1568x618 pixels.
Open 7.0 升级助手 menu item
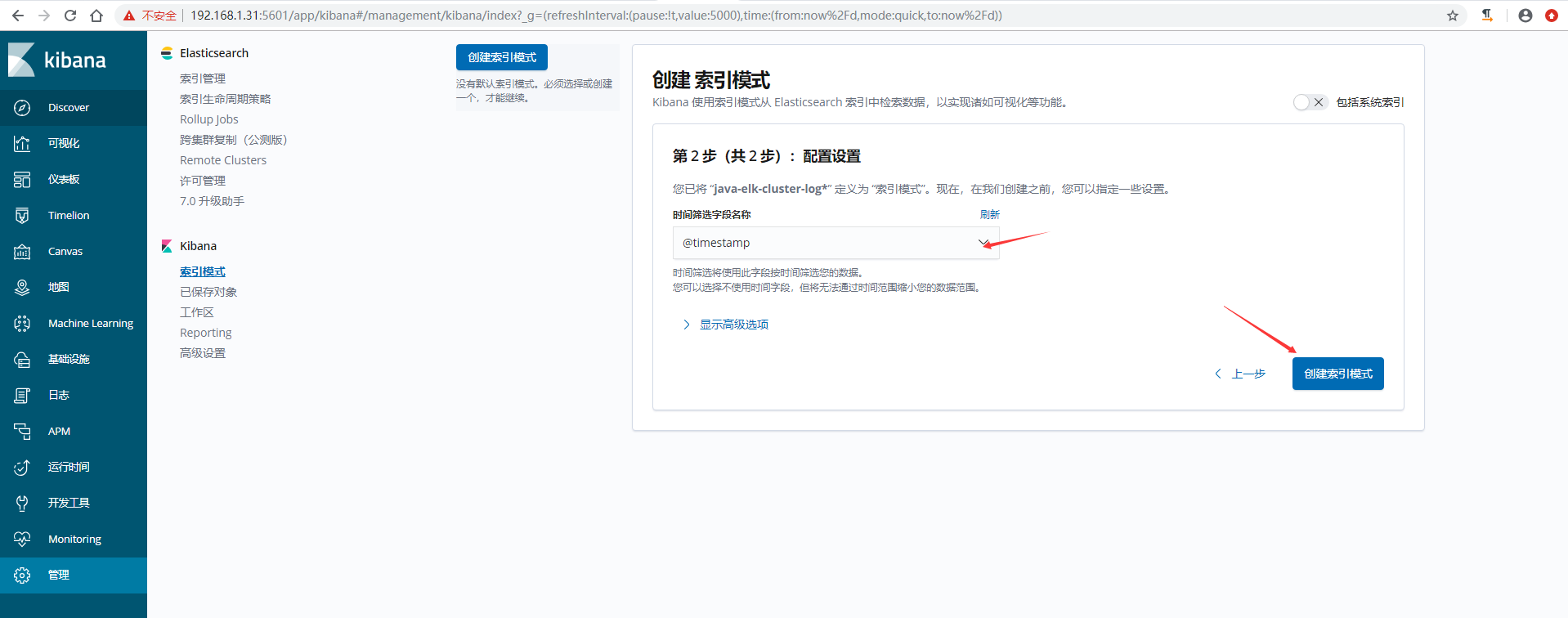tap(213, 201)
